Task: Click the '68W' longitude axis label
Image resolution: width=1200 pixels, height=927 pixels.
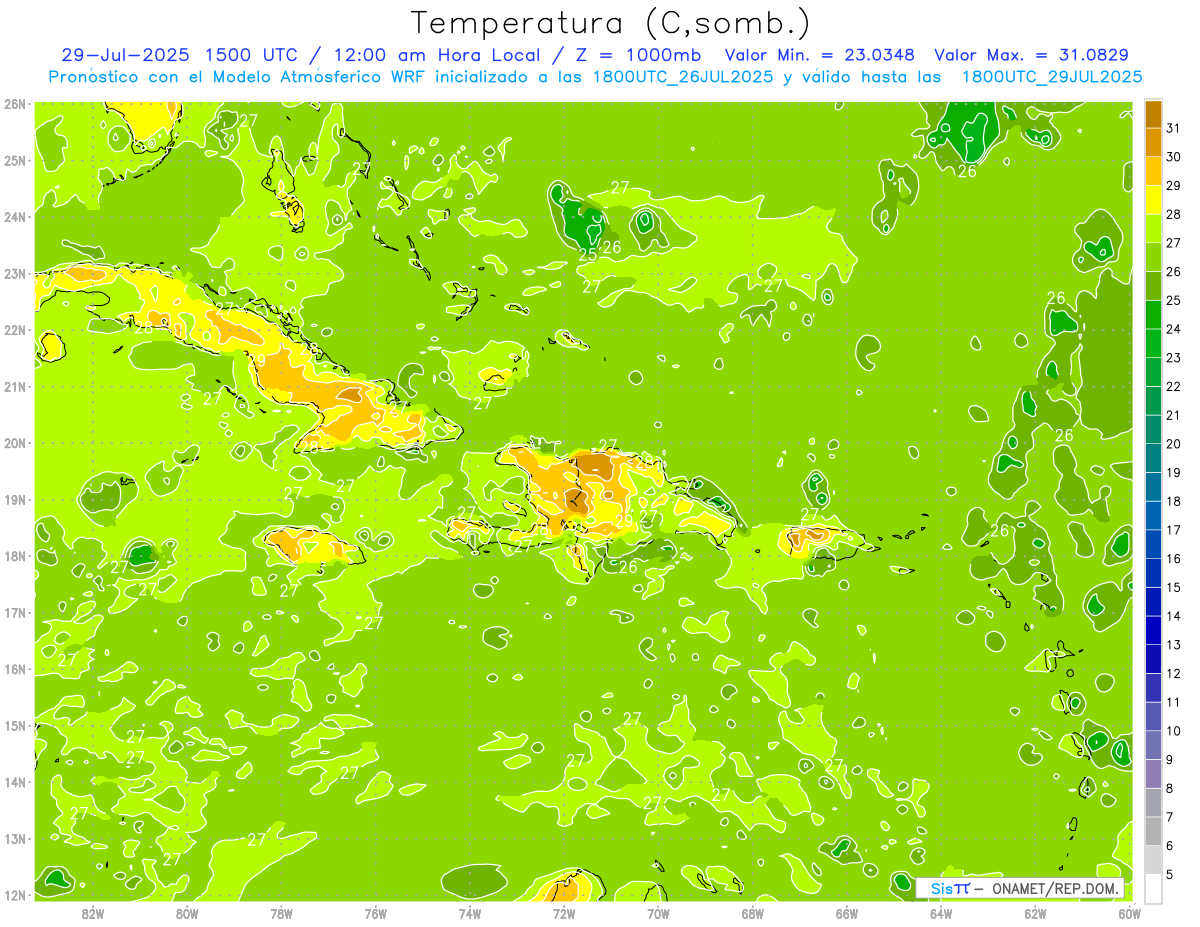Action: 752,913
